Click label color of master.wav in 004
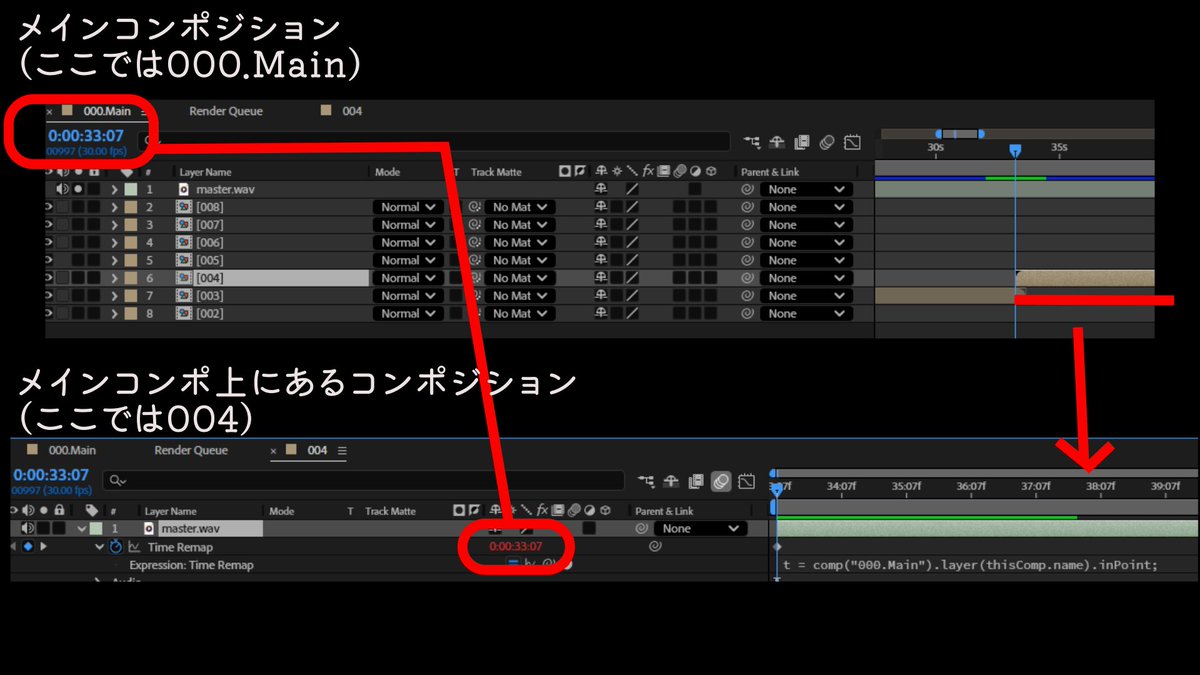1200x675 pixels. pos(95,528)
